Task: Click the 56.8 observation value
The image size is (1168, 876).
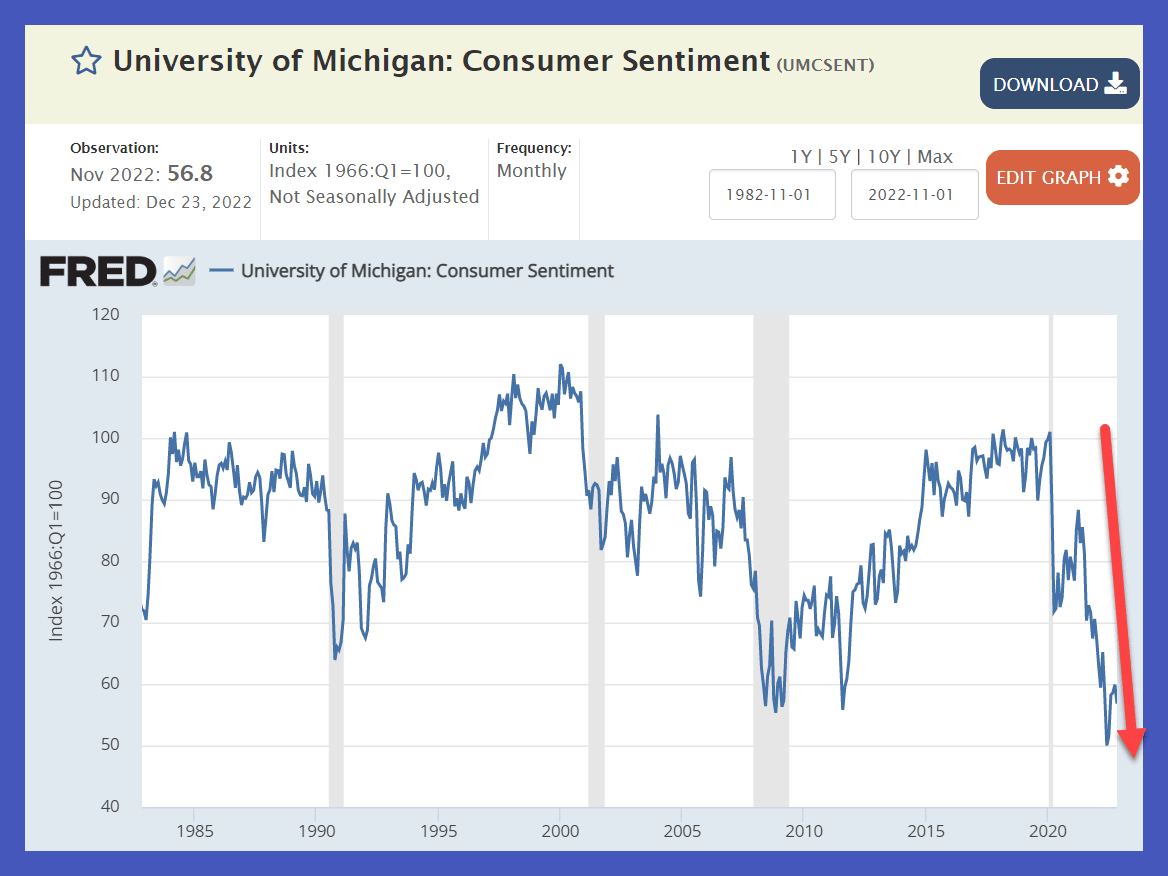Action: pos(188,174)
